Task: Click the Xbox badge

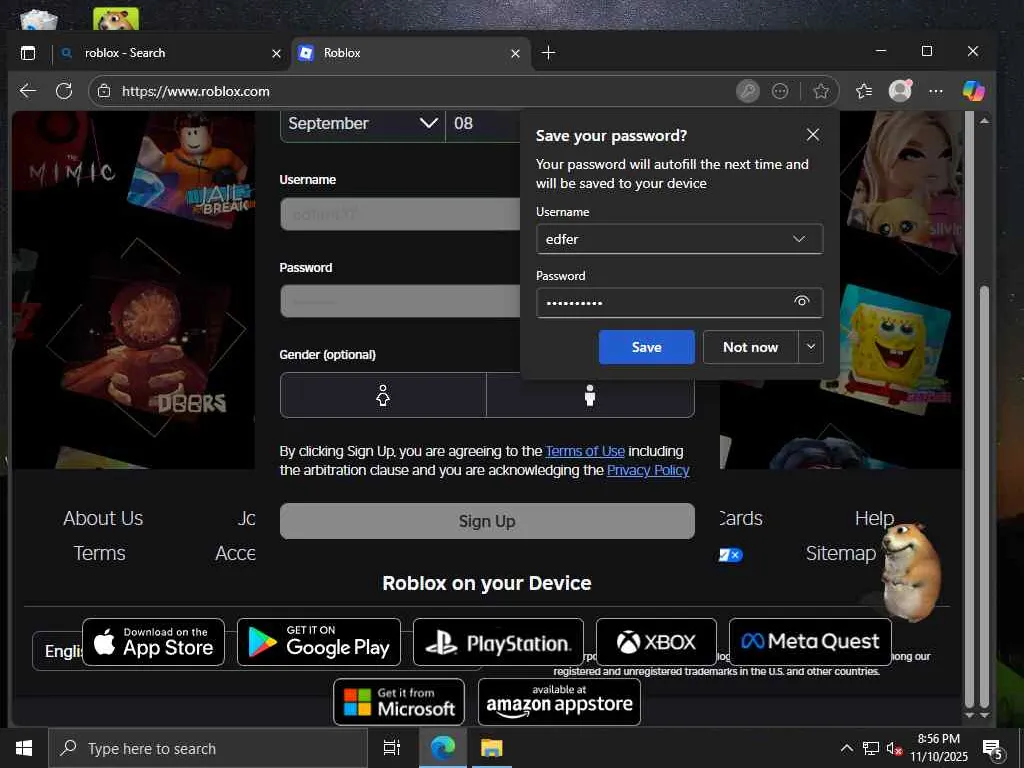Action: coord(656,642)
